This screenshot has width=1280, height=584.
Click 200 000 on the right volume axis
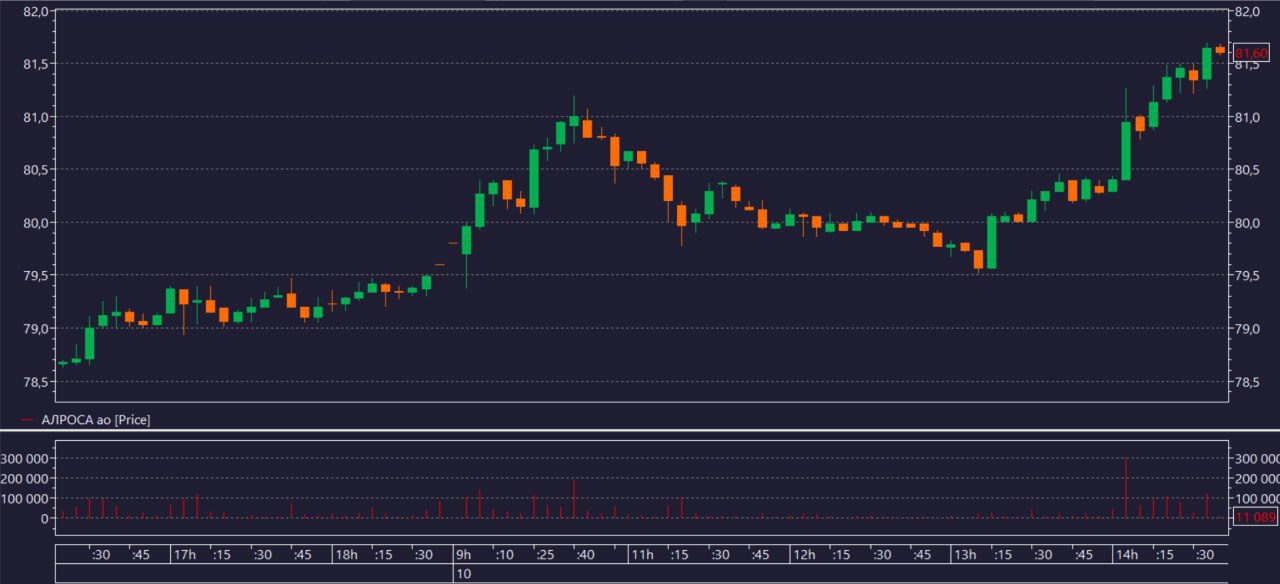[1256, 478]
